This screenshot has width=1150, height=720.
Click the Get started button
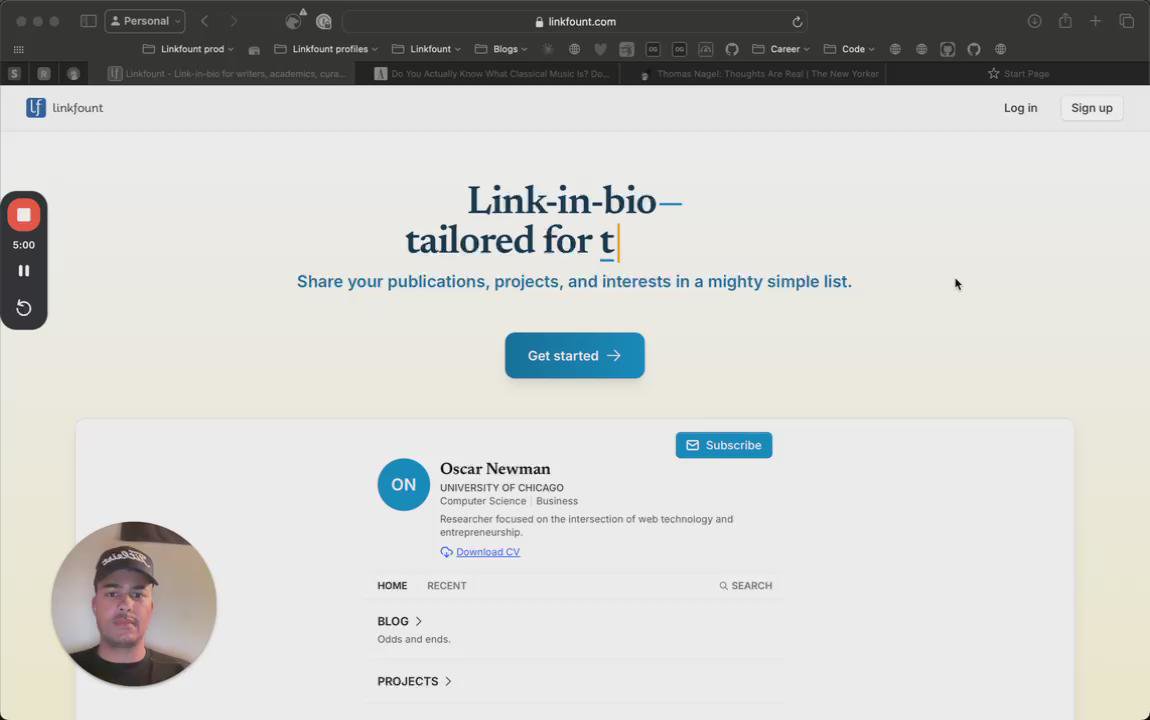pyautogui.click(x=574, y=356)
